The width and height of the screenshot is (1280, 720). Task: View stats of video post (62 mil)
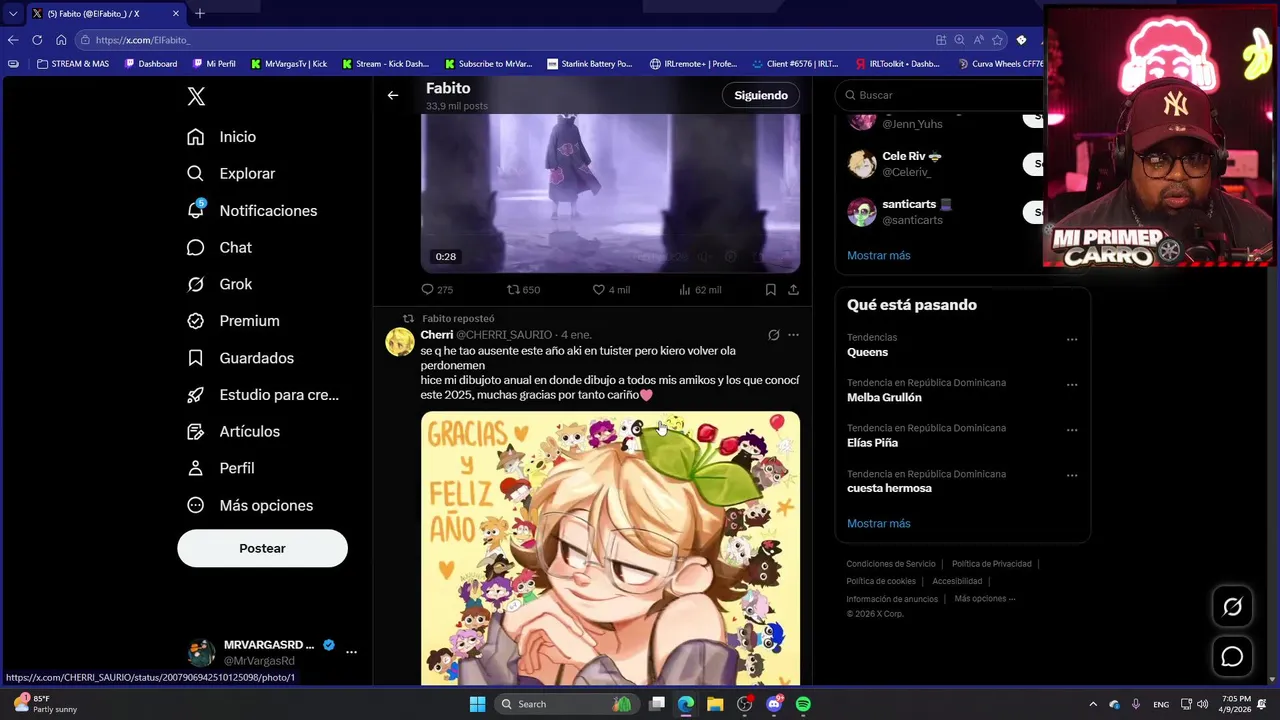point(700,290)
